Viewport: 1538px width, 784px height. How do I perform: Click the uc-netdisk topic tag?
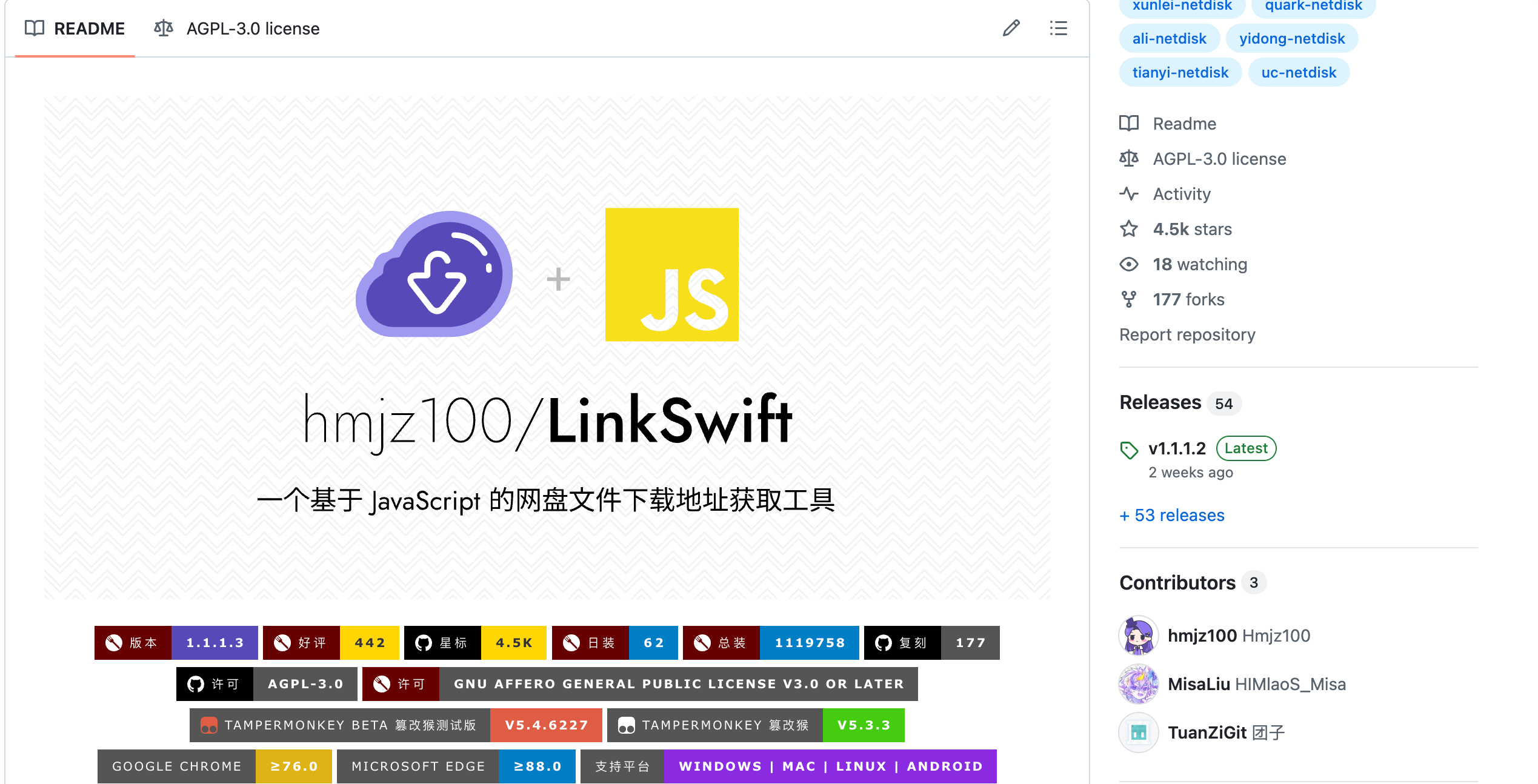1299,72
